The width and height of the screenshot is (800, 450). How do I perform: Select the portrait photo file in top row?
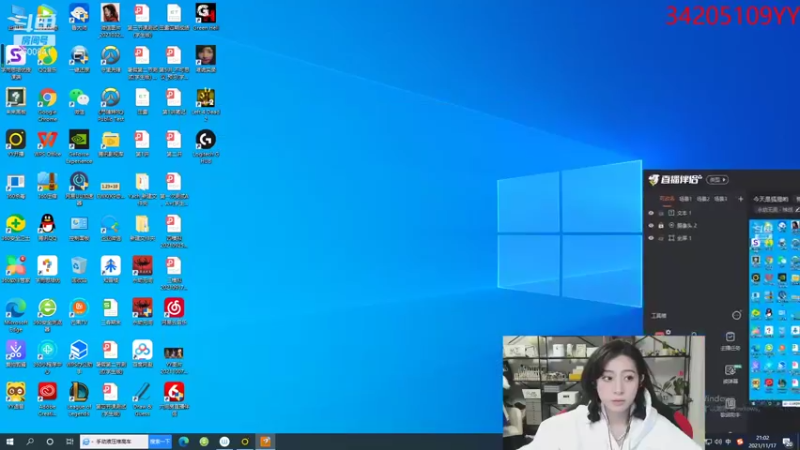click(x=111, y=14)
